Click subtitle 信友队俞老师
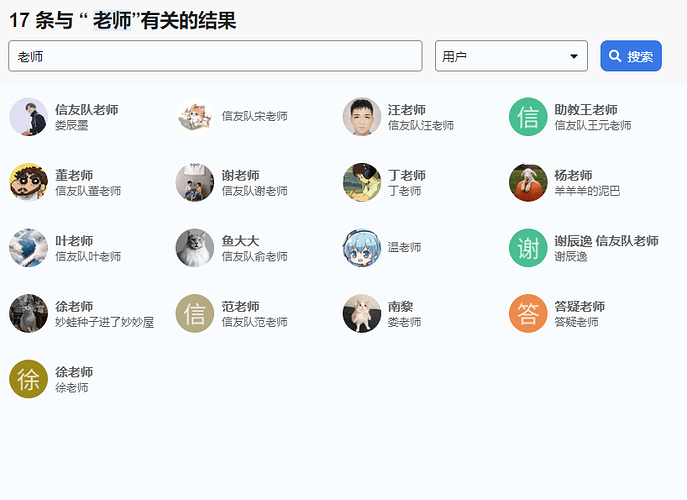Screen dimensions: 687x500 coord(255,256)
